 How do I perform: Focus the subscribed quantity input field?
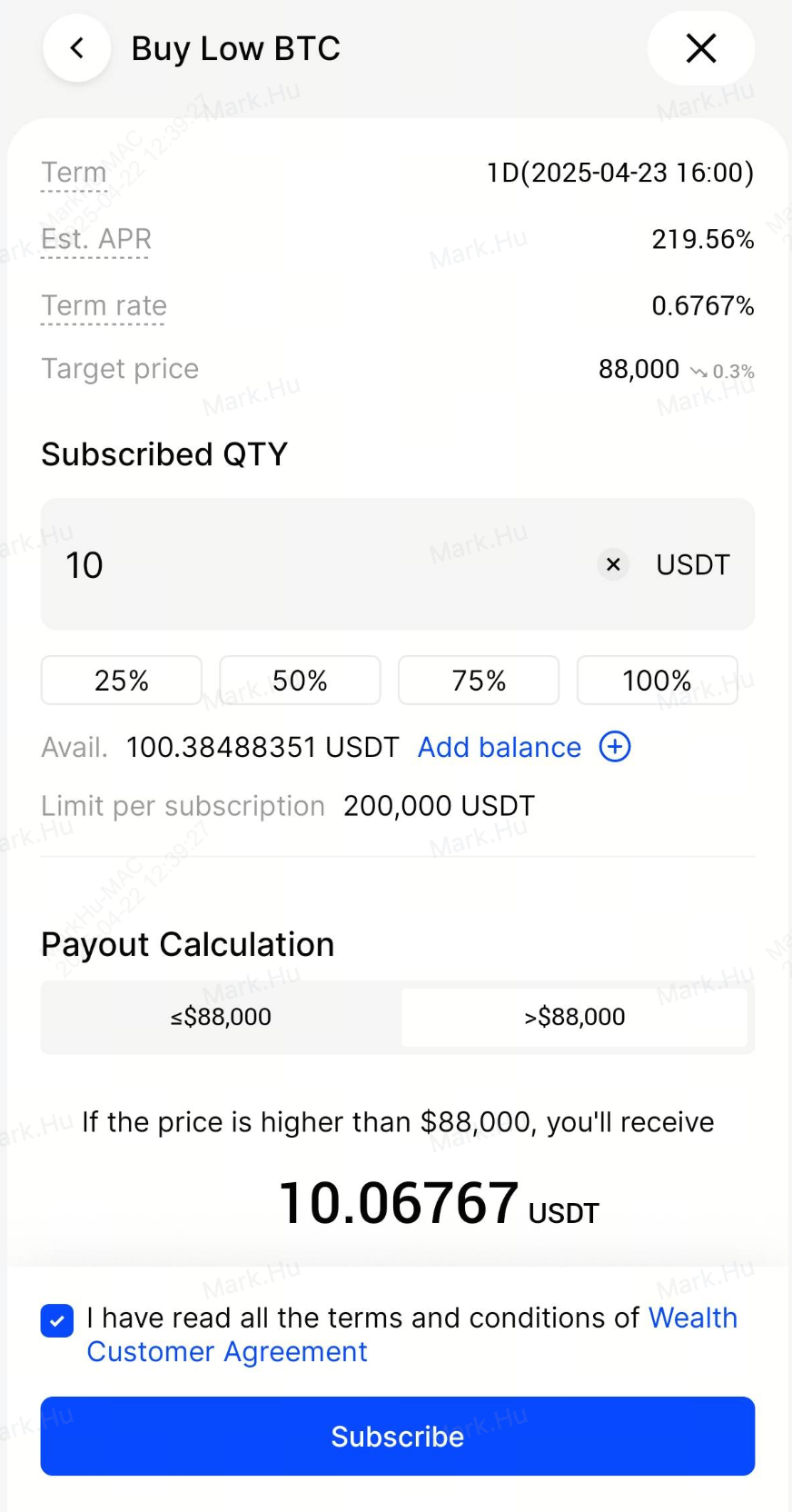pos(318,564)
